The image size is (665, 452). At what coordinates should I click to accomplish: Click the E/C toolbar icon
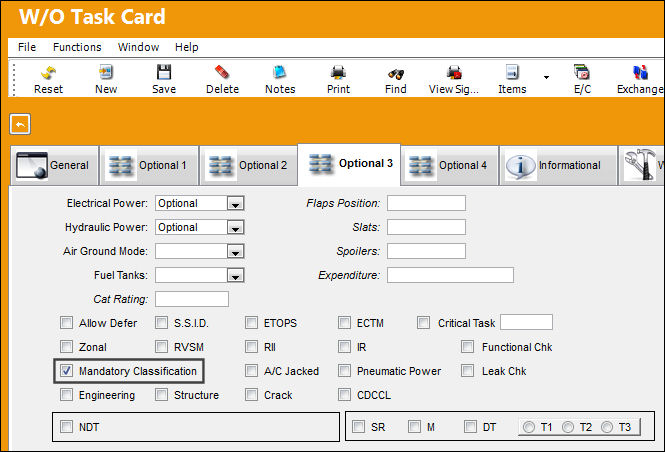(582, 73)
